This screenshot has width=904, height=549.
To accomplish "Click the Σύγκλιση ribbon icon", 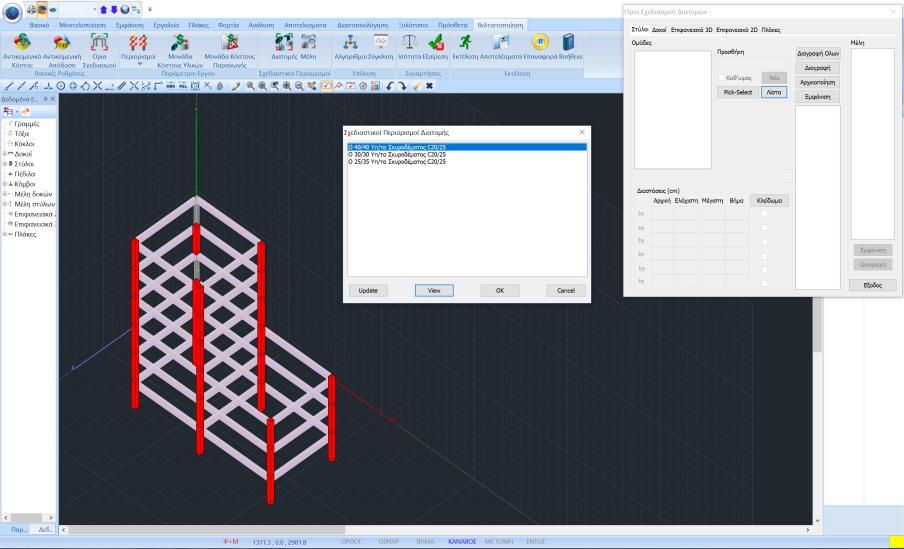I will click(381, 43).
